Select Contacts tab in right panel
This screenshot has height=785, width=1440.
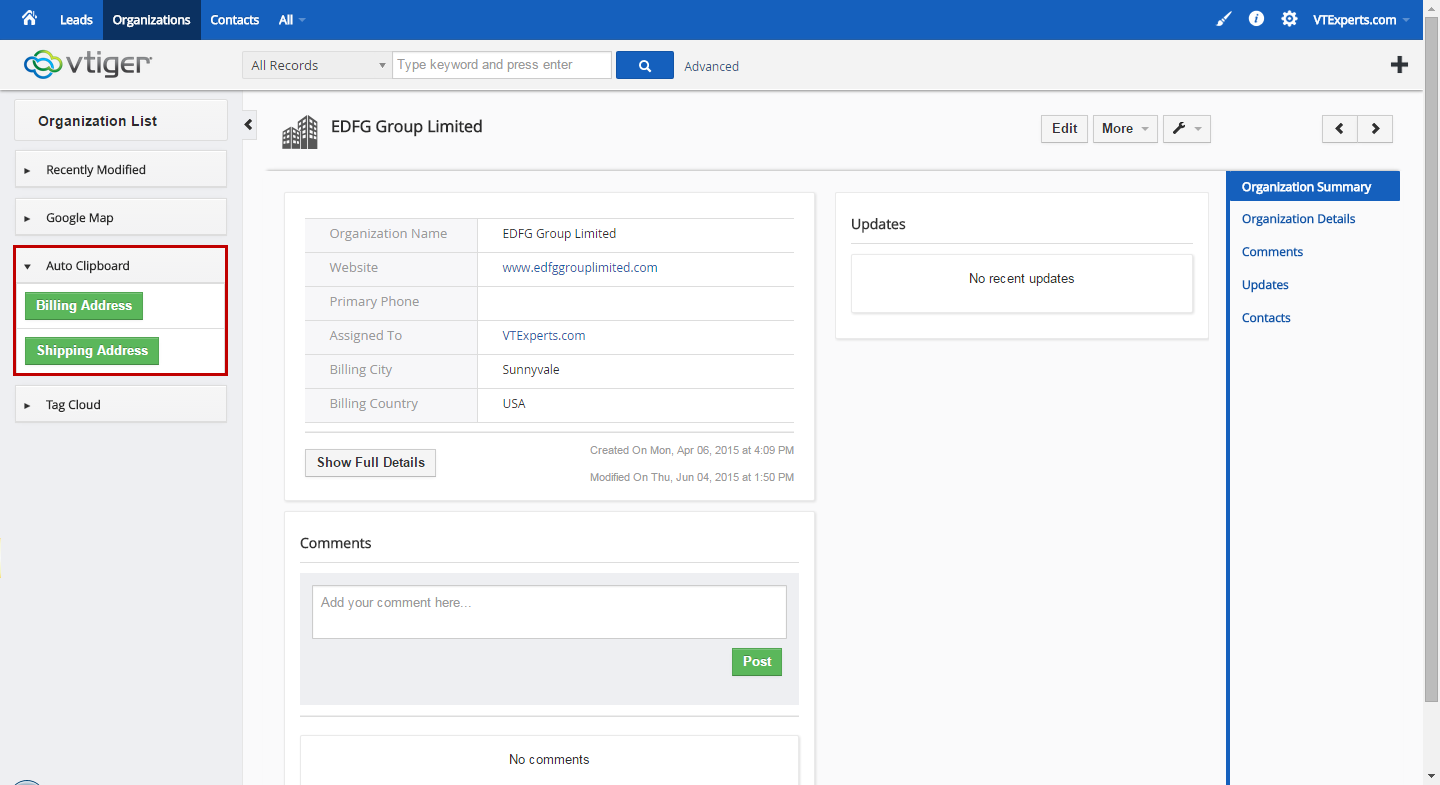1266,318
